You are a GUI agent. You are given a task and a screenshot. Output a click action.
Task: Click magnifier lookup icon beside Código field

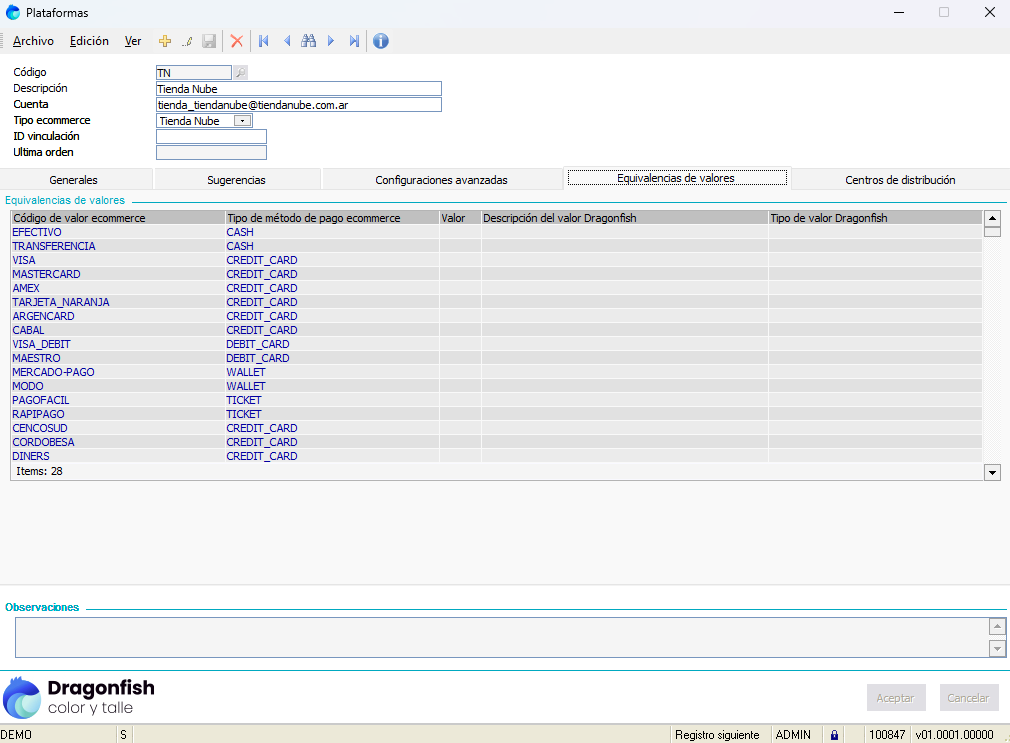coord(240,72)
